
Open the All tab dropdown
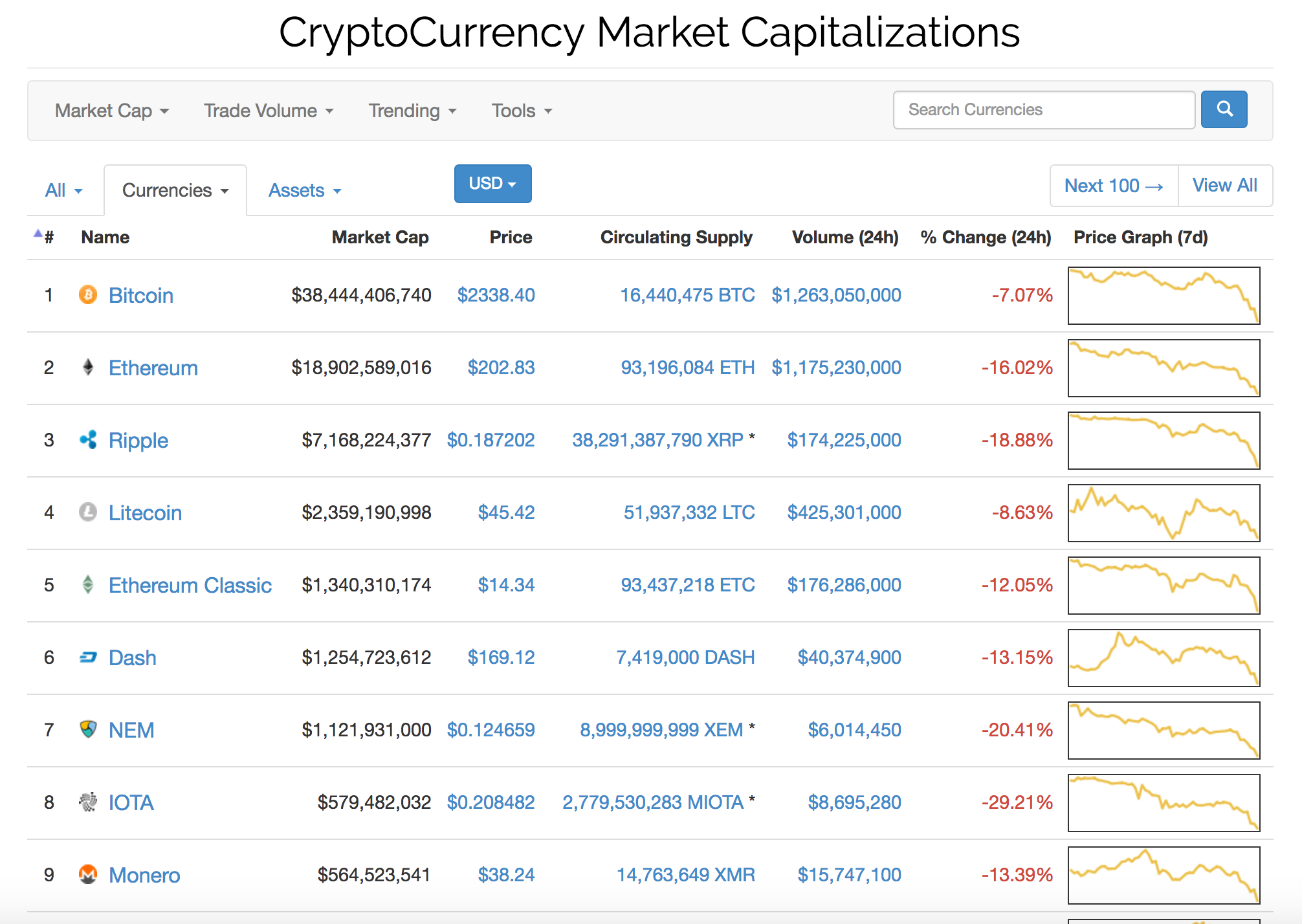(x=64, y=190)
